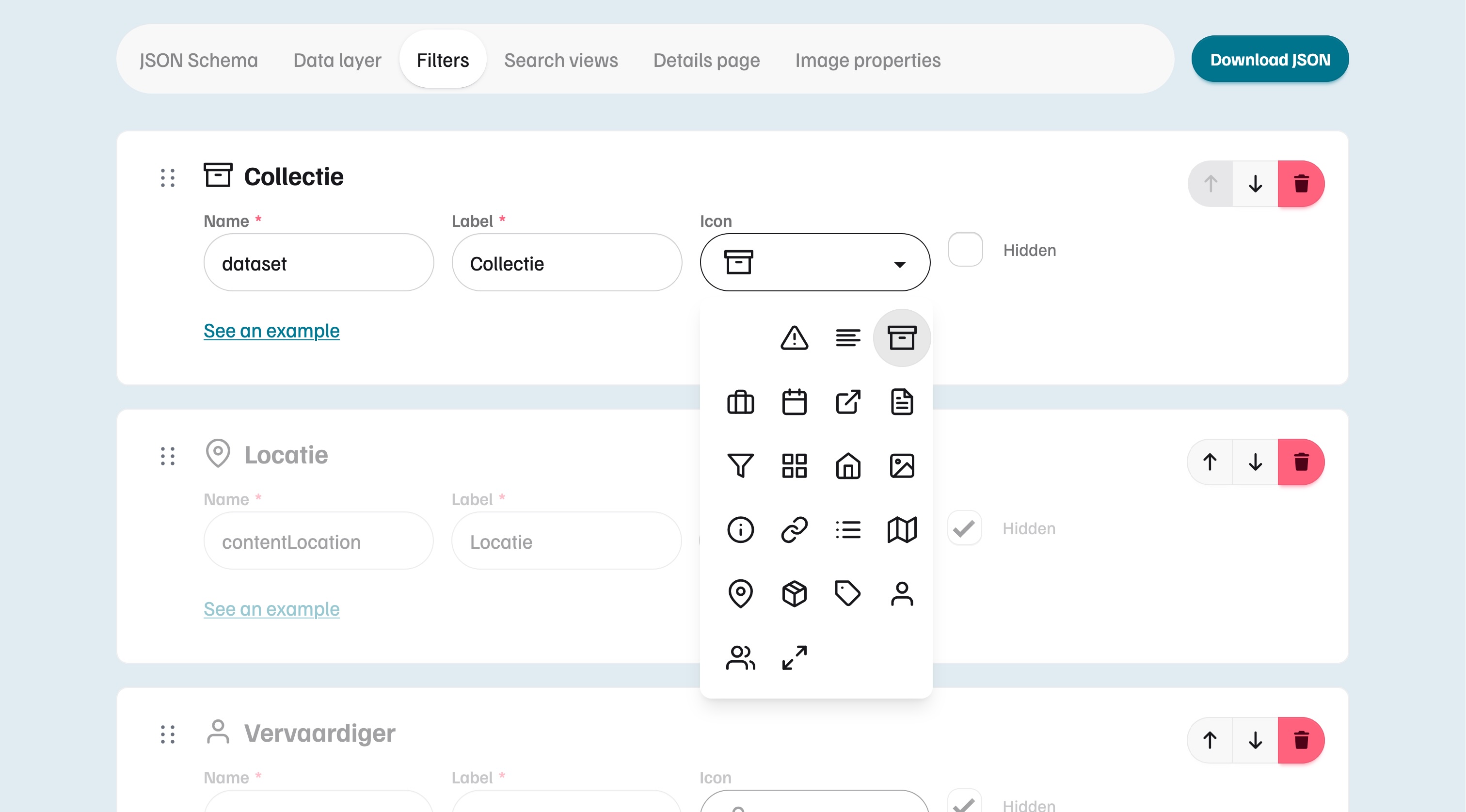Collapse the Collectie Icon dropdown
The image size is (1466, 812).
click(814, 262)
